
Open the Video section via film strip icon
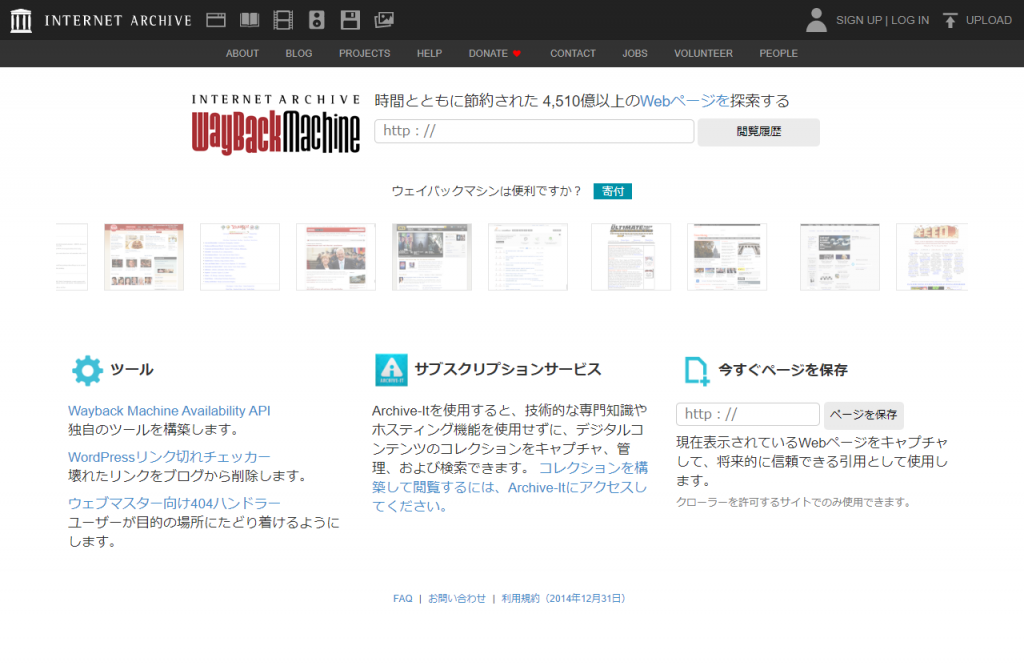281,19
